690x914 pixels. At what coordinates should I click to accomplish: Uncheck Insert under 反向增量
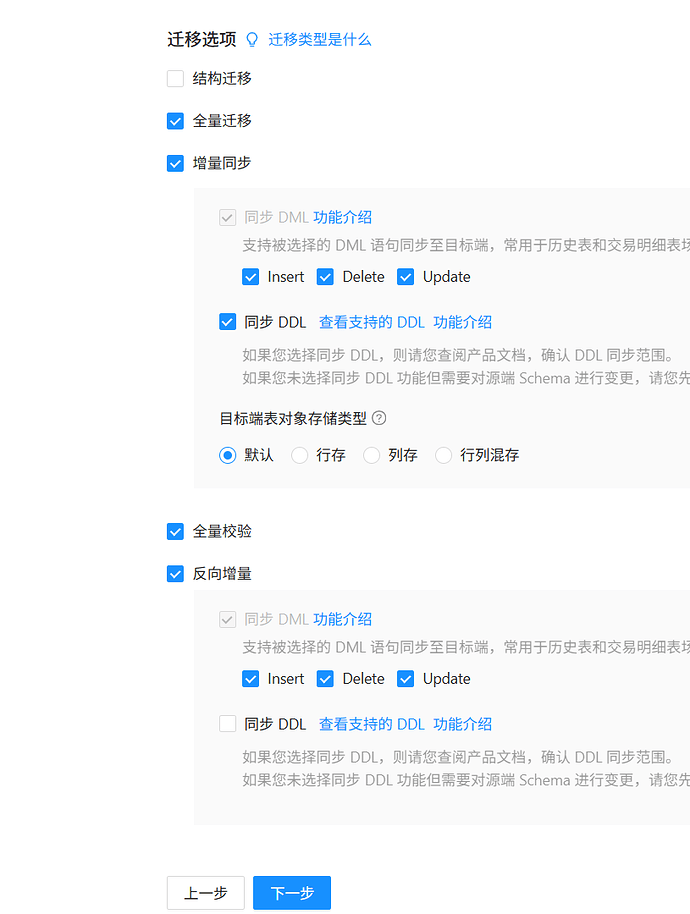[x=251, y=679]
